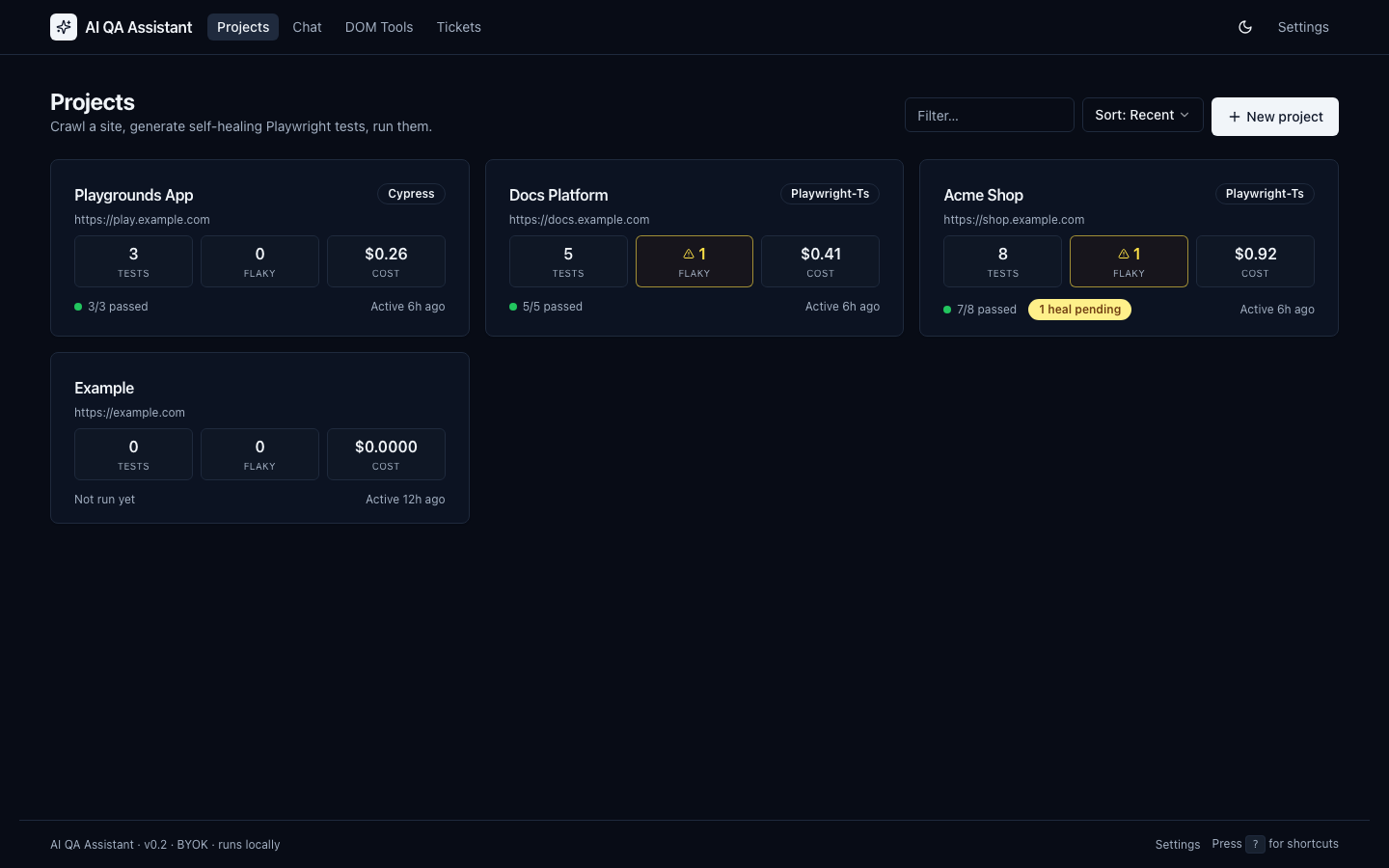Click the $0.0000 COST stat

[386, 454]
